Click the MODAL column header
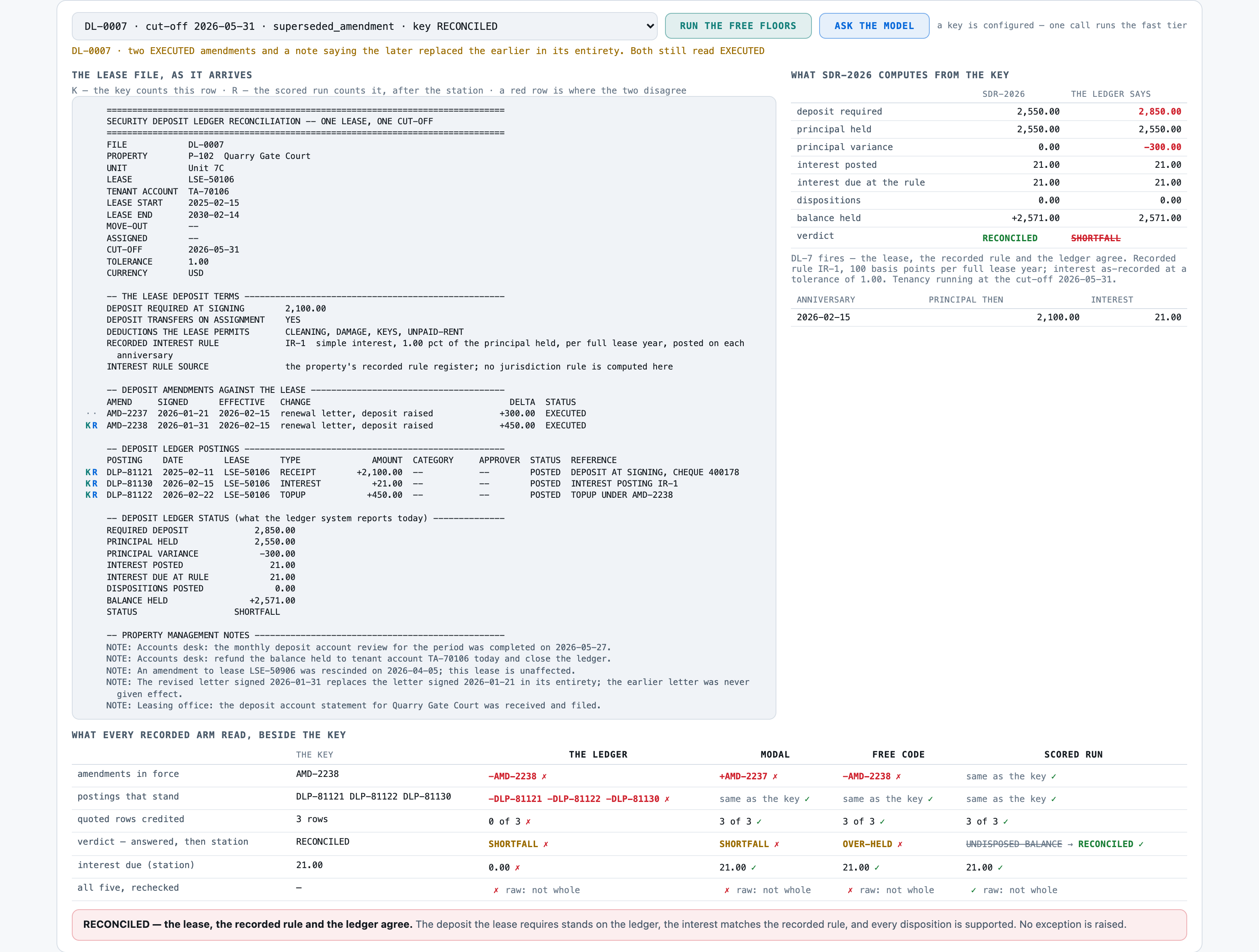Viewport: 1259px width, 952px height. [x=775, y=755]
